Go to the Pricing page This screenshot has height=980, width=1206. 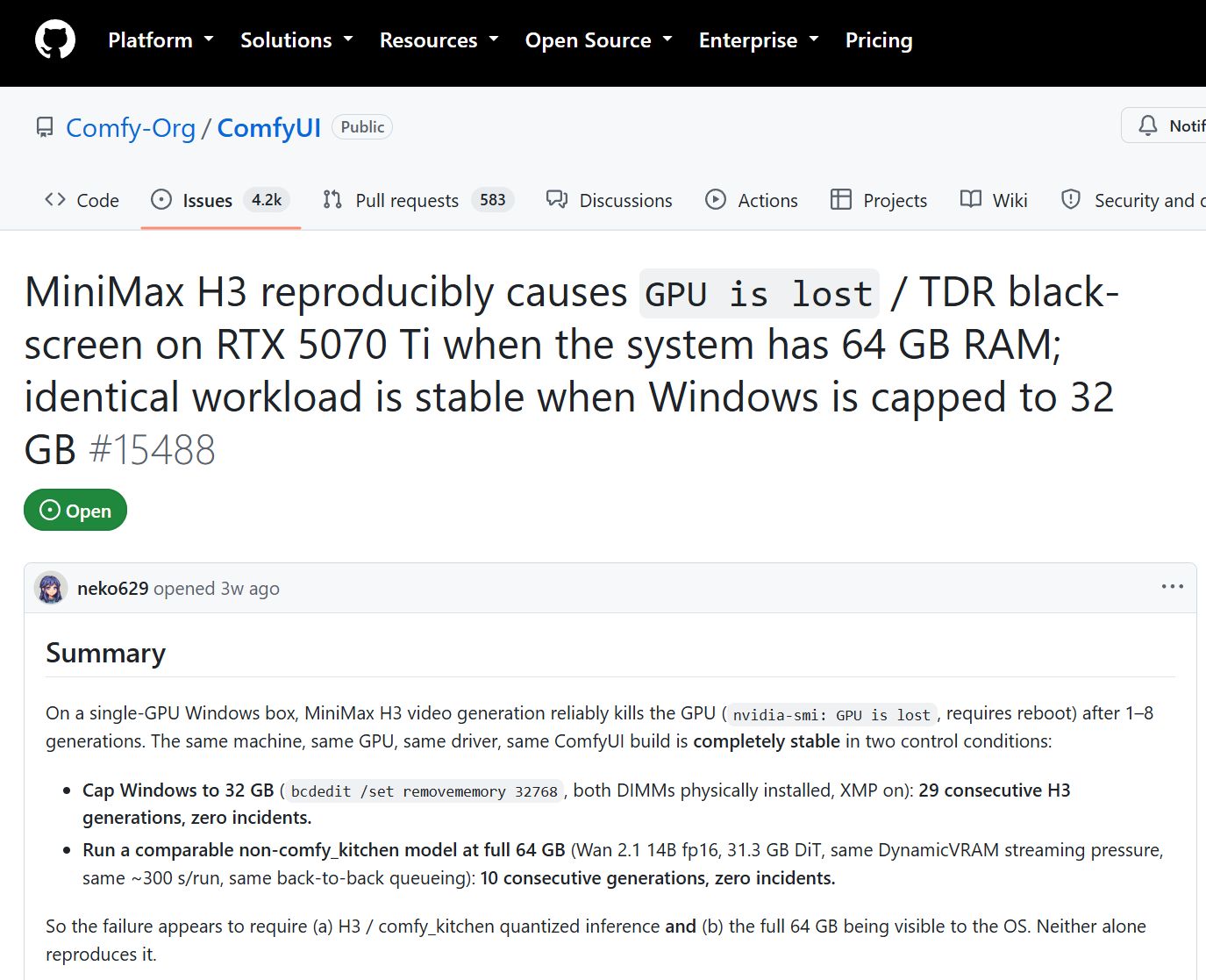(879, 40)
